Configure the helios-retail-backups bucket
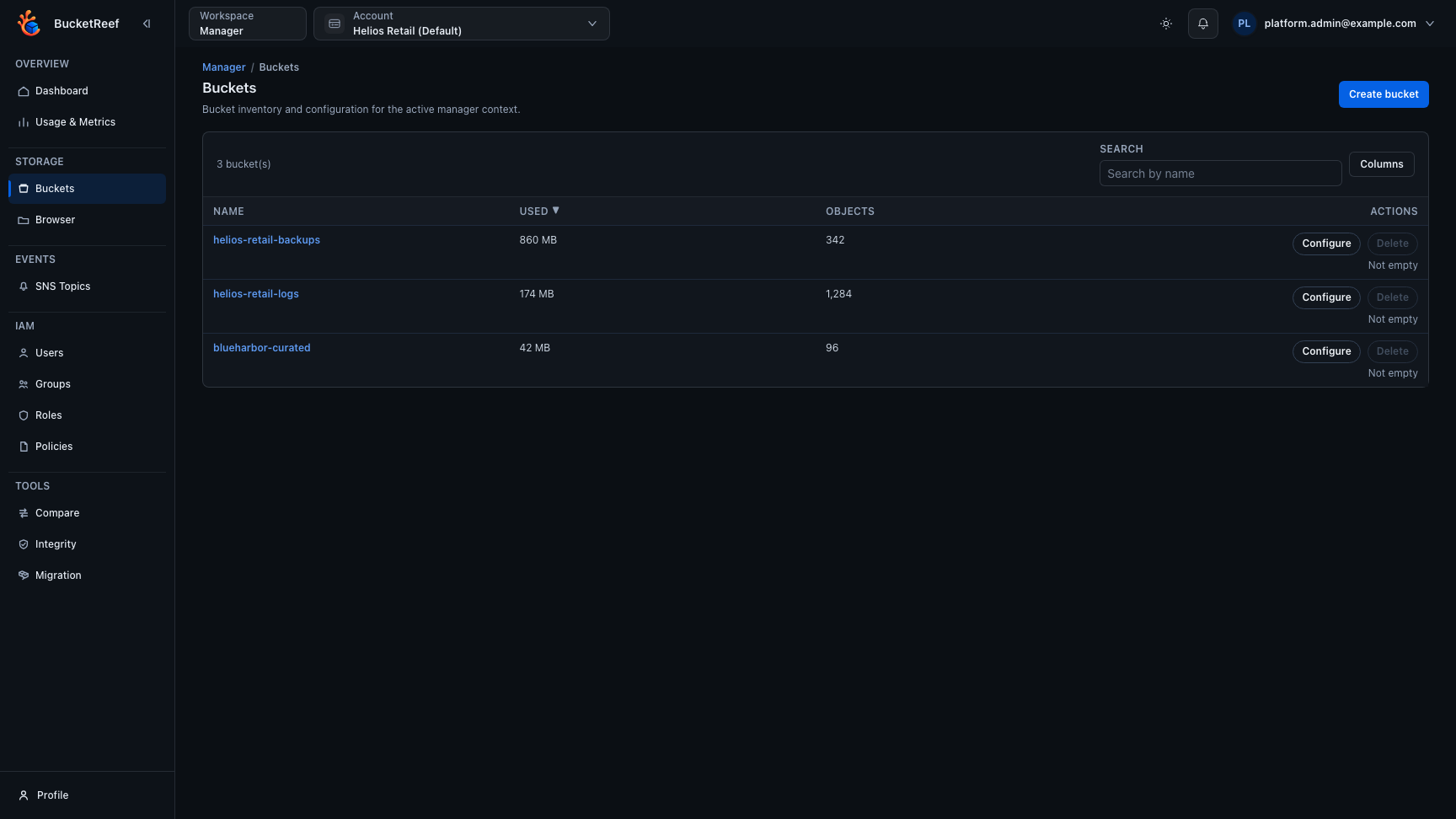Screen dimensions: 1456x819 click(x=1326, y=244)
